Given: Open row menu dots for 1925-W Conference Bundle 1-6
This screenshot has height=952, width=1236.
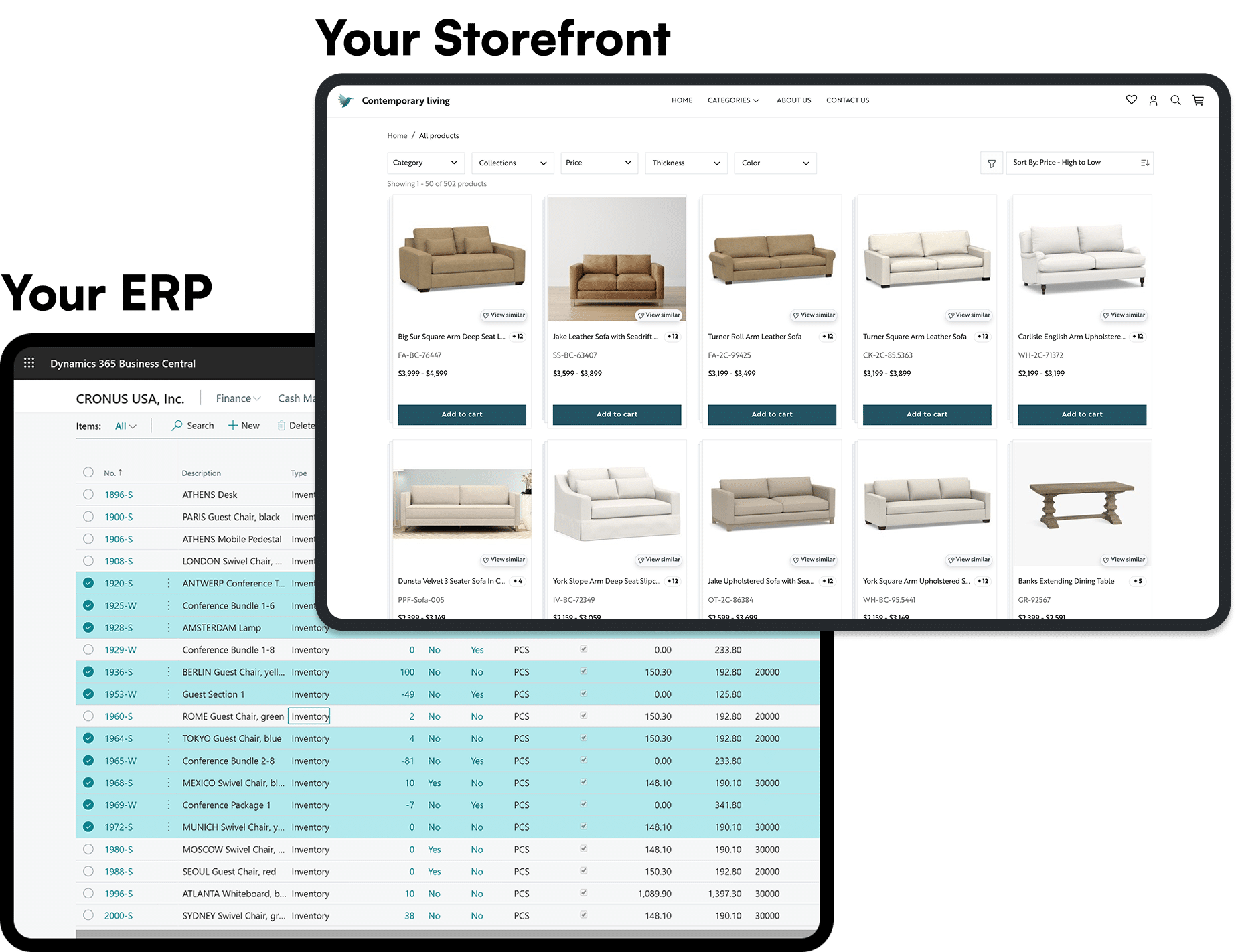Looking at the screenshot, I should click(169, 605).
